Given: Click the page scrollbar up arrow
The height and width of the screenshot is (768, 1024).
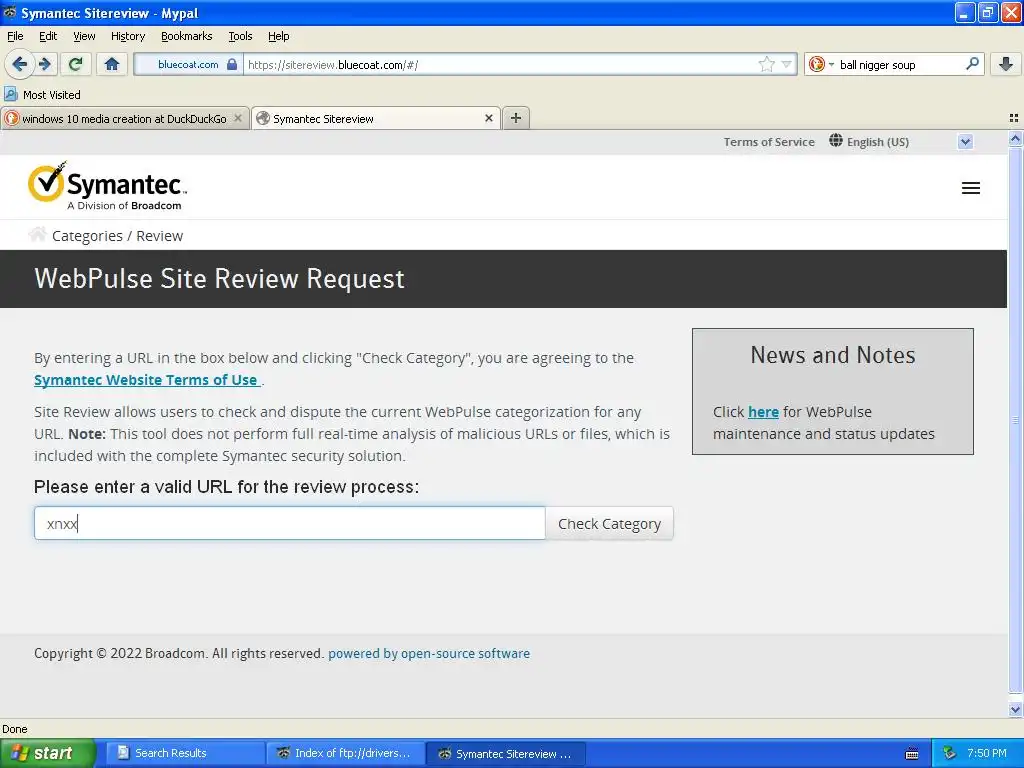Looking at the screenshot, I should click(1015, 138).
